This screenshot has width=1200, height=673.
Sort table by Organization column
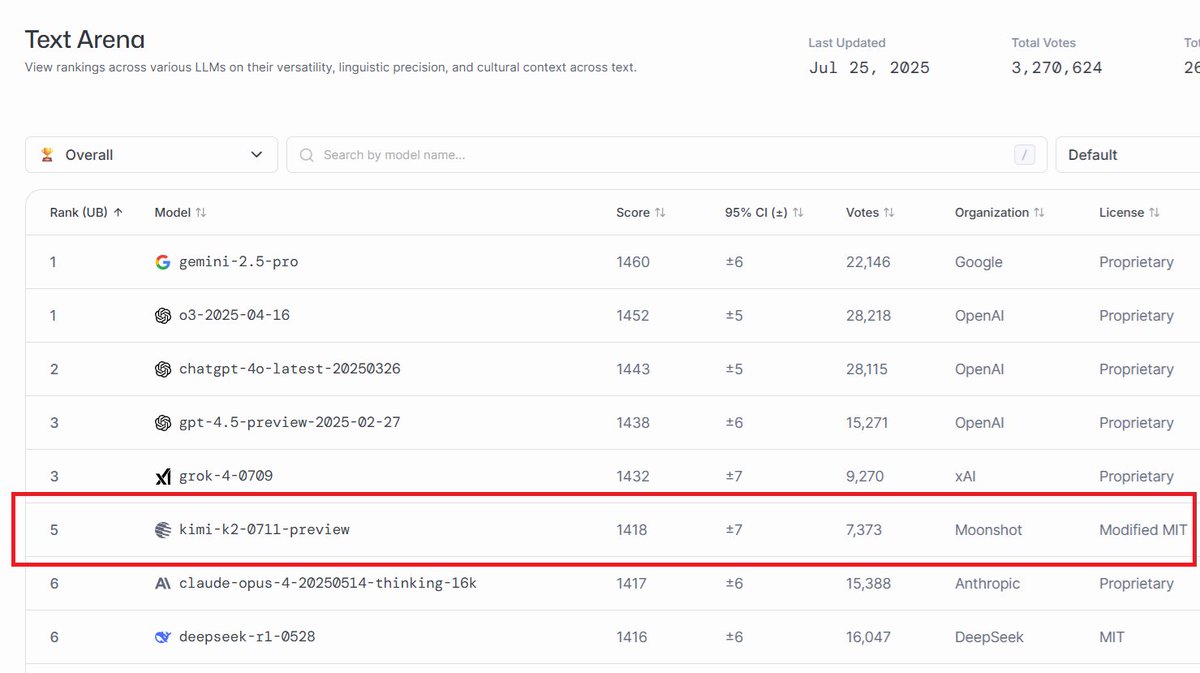click(1000, 212)
